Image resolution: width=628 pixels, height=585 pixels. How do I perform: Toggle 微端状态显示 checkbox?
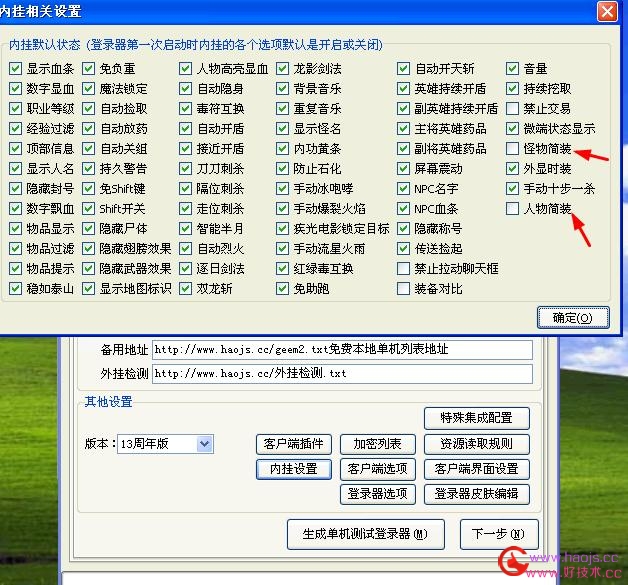click(x=512, y=129)
